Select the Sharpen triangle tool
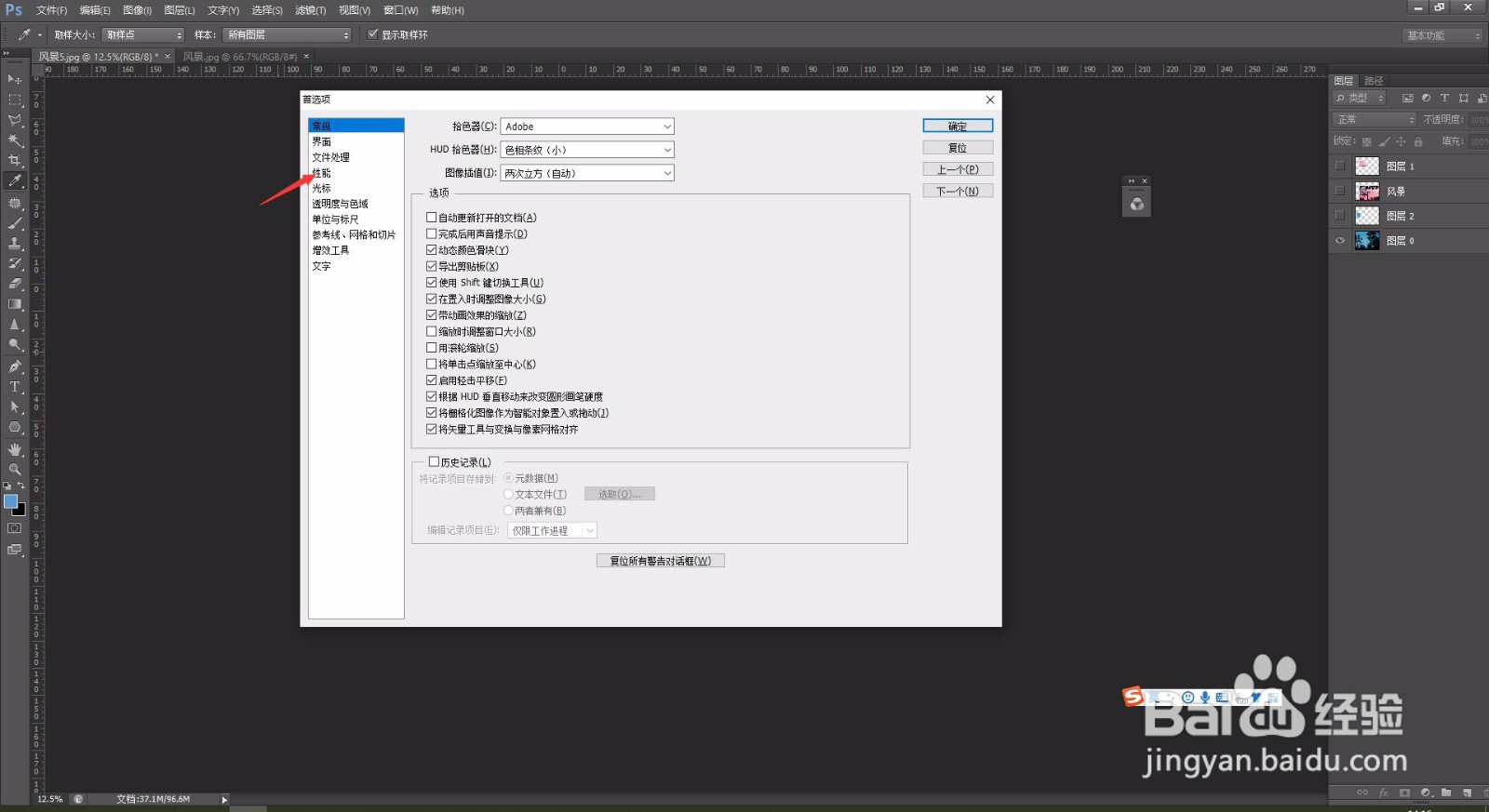1489x812 pixels. point(15,325)
